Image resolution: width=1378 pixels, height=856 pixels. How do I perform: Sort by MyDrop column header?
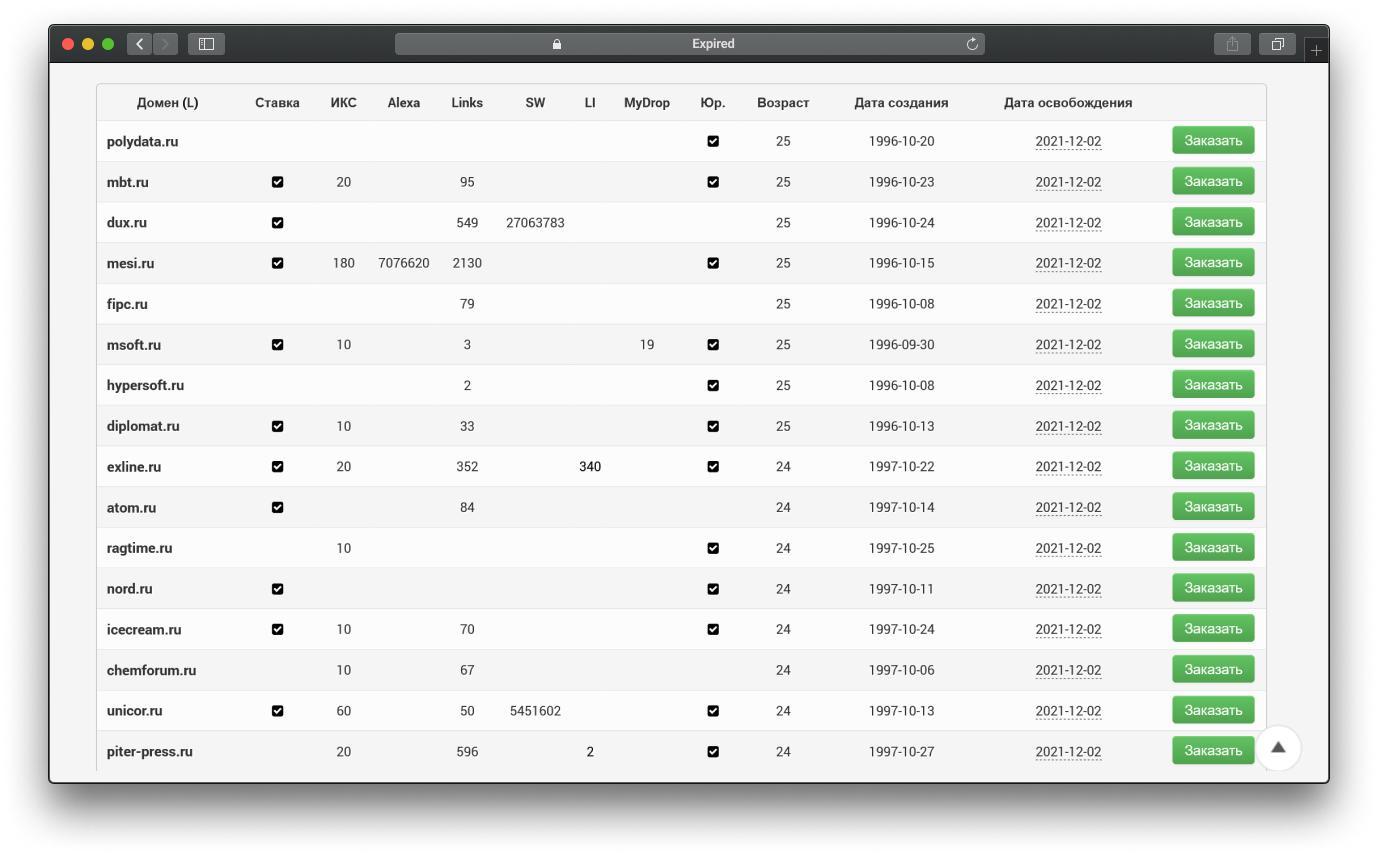[647, 103]
